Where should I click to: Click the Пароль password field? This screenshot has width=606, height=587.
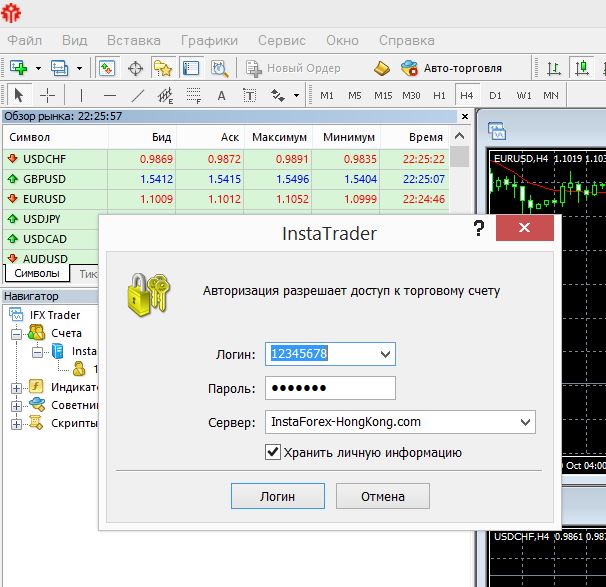click(330, 388)
